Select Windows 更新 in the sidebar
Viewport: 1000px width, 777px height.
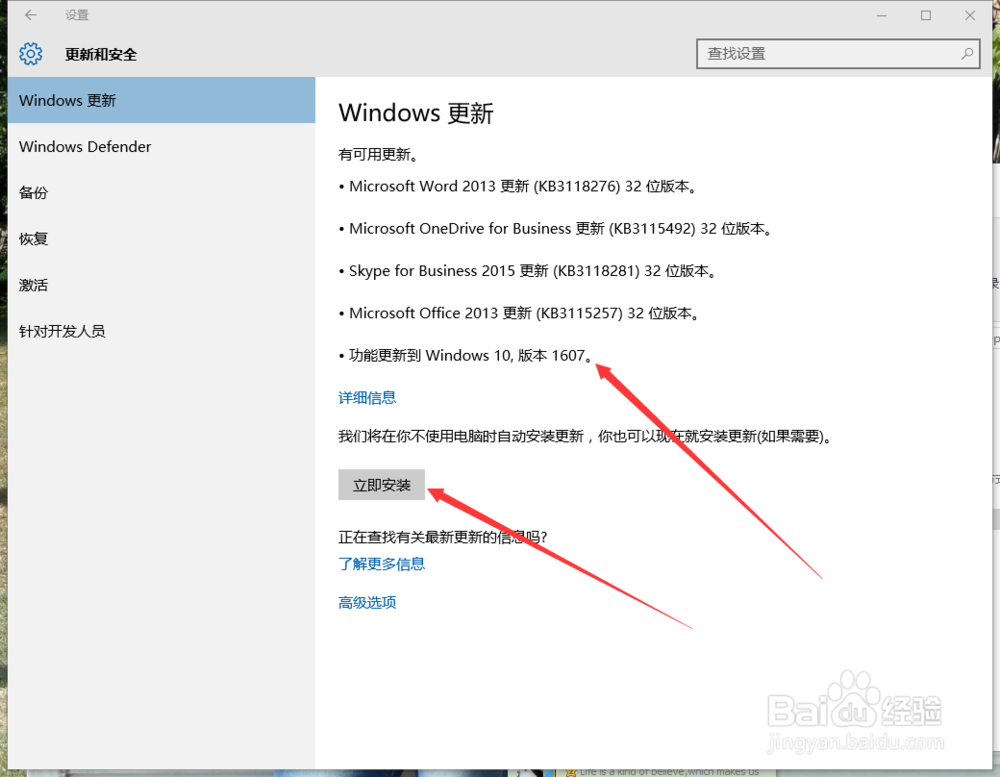161,100
